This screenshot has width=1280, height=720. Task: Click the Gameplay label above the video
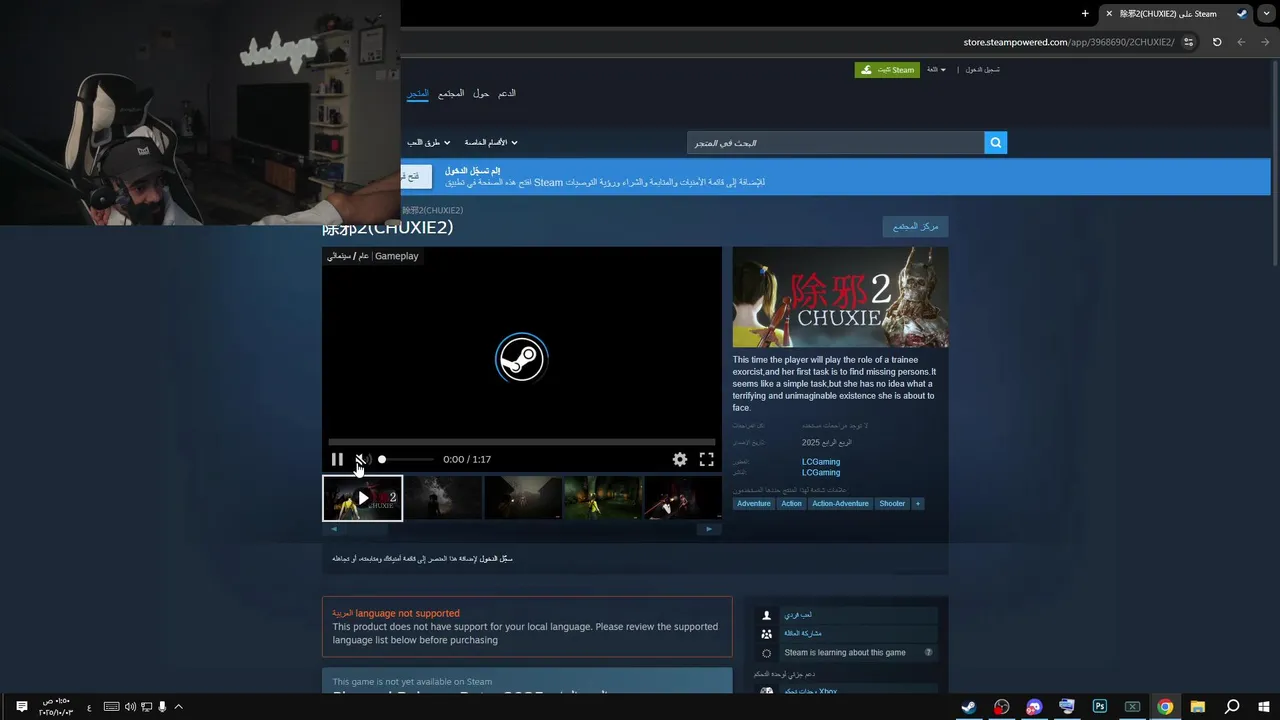pos(396,256)
